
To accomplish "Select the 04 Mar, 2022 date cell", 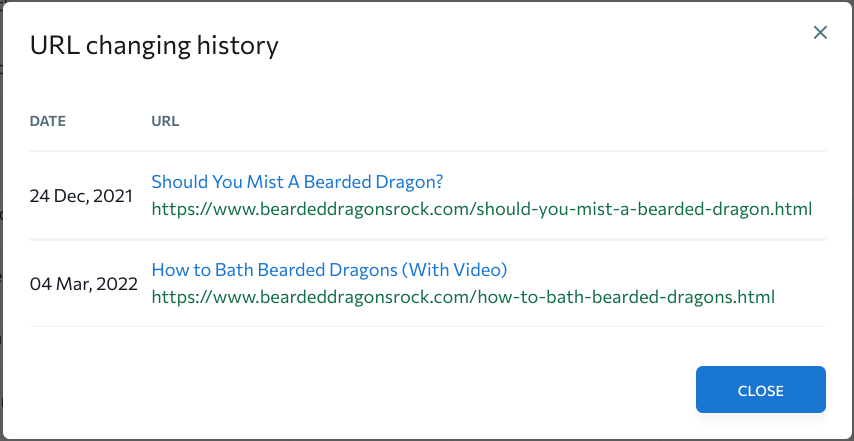I will (x=83, y=284).
